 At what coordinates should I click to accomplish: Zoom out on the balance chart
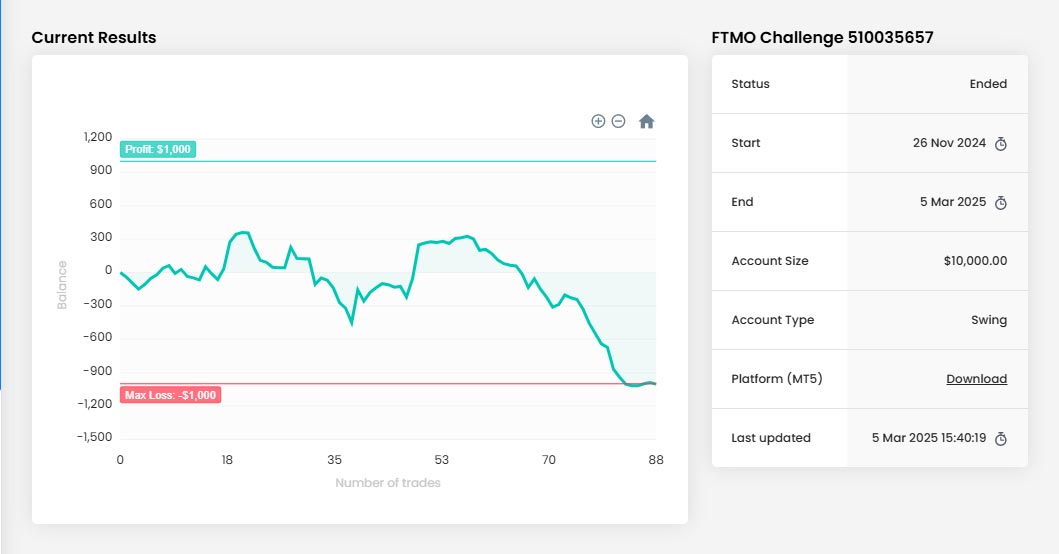click(x=618, y=121)
